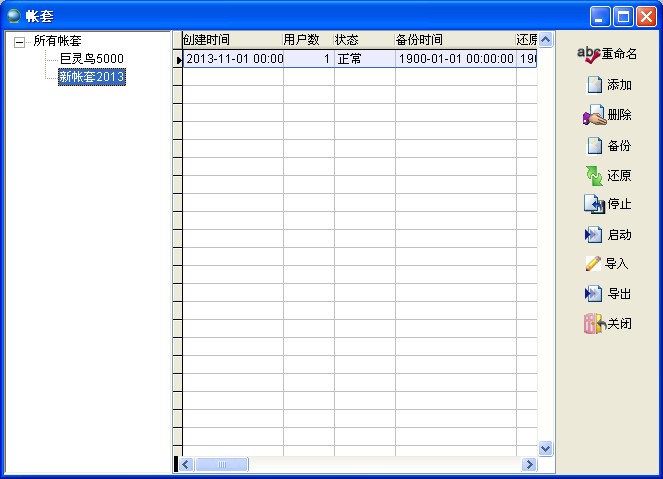Viewport: 663px width, 479px height.
Task: Click the 导出 (Export) icon button
Action: (594, 294)
